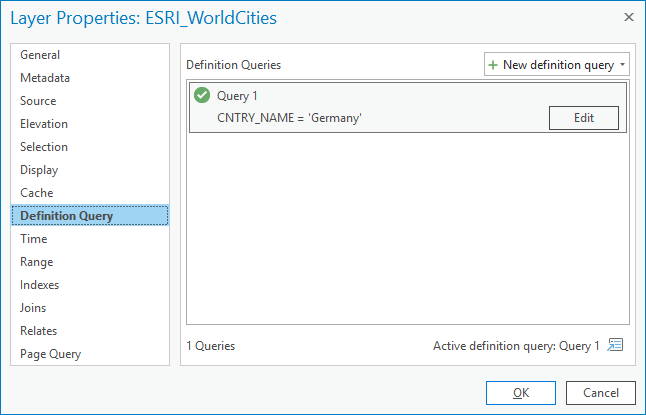Open the Metadata tab
This screenshot has height=415, width=646.
pos(90,78)
